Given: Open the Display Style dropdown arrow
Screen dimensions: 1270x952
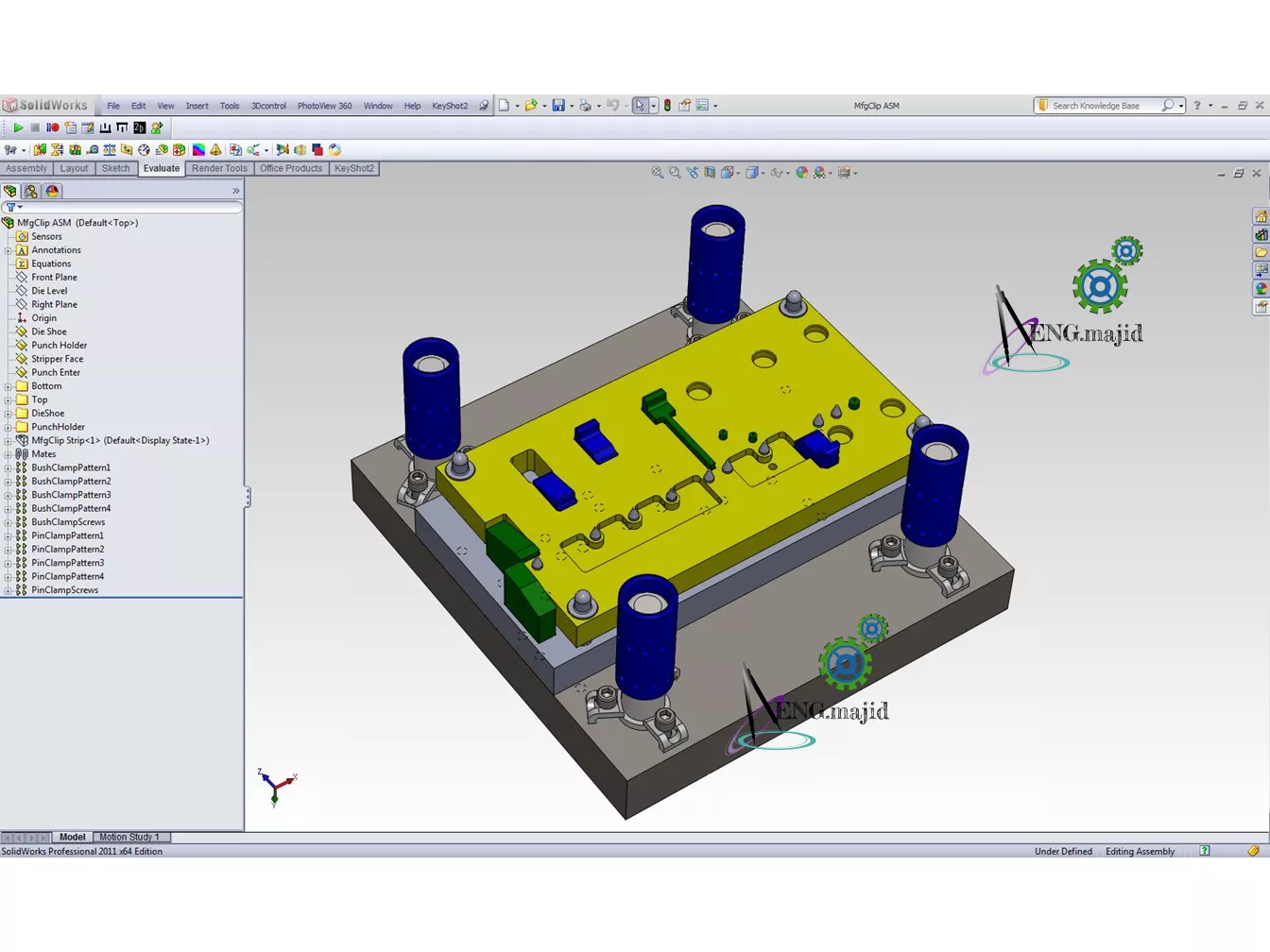Looking at the screenshot, I should 763,173.
